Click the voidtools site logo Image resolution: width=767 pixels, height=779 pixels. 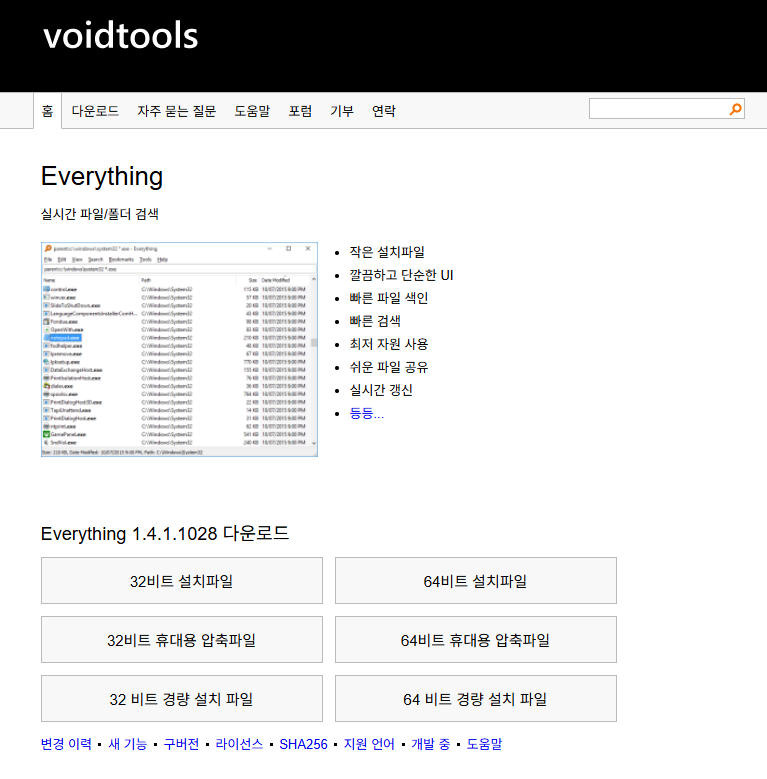(x=121, y=36)
